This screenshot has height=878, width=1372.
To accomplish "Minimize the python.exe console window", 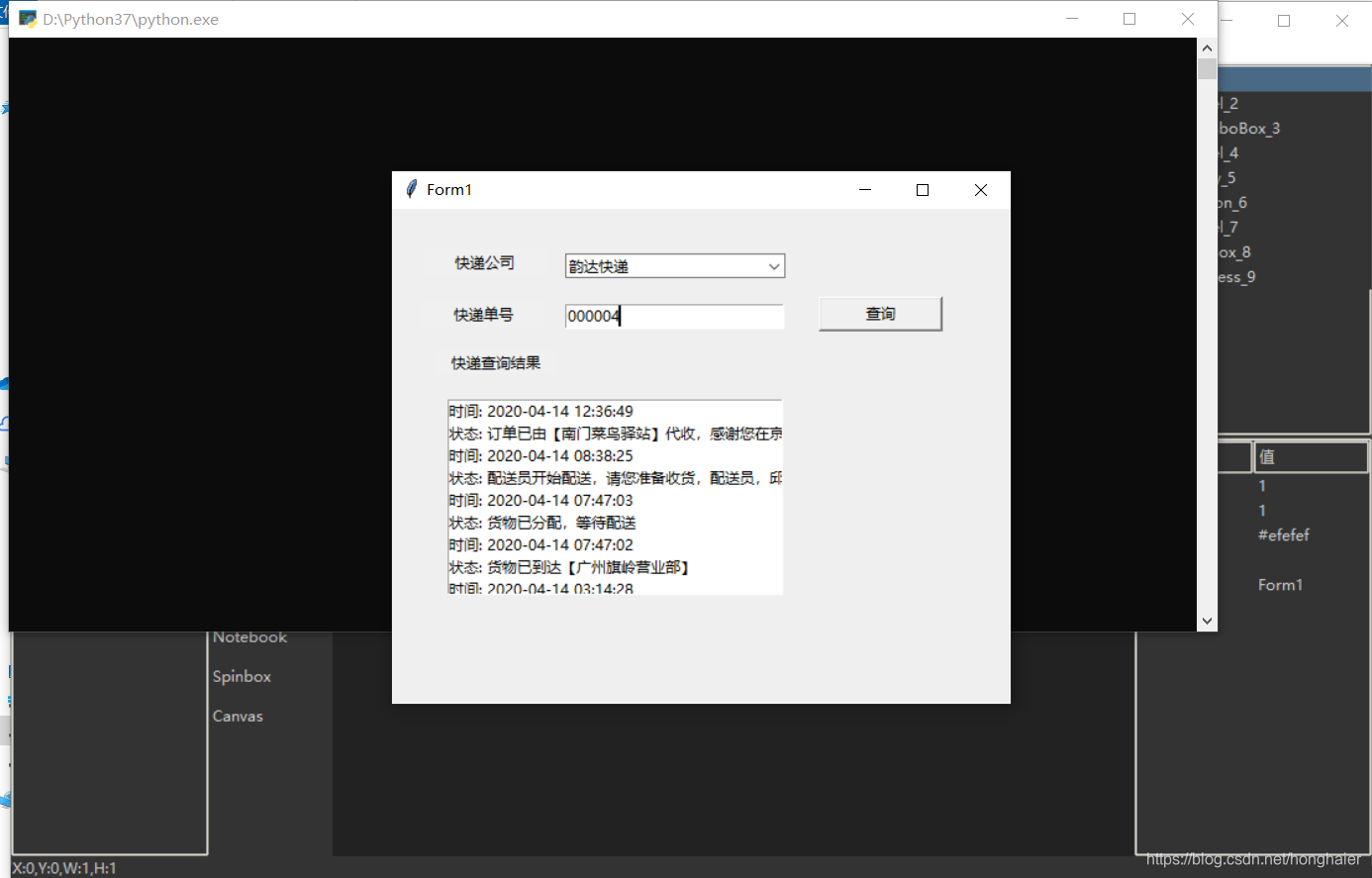I will click(x=1072, y=19).
